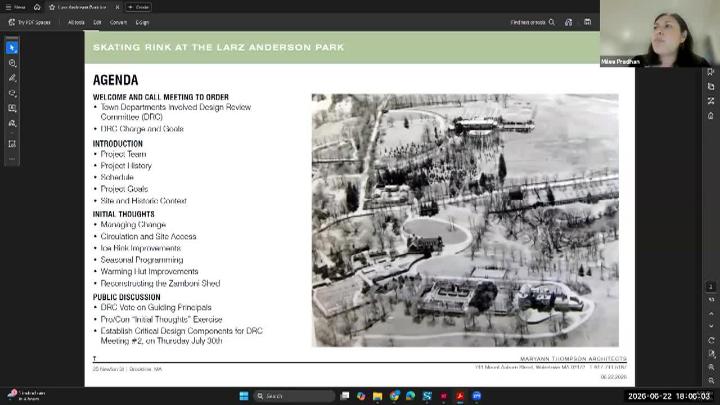720x405 pixels.
Task: Open the E-Sign tab
Action: point(142,22)
